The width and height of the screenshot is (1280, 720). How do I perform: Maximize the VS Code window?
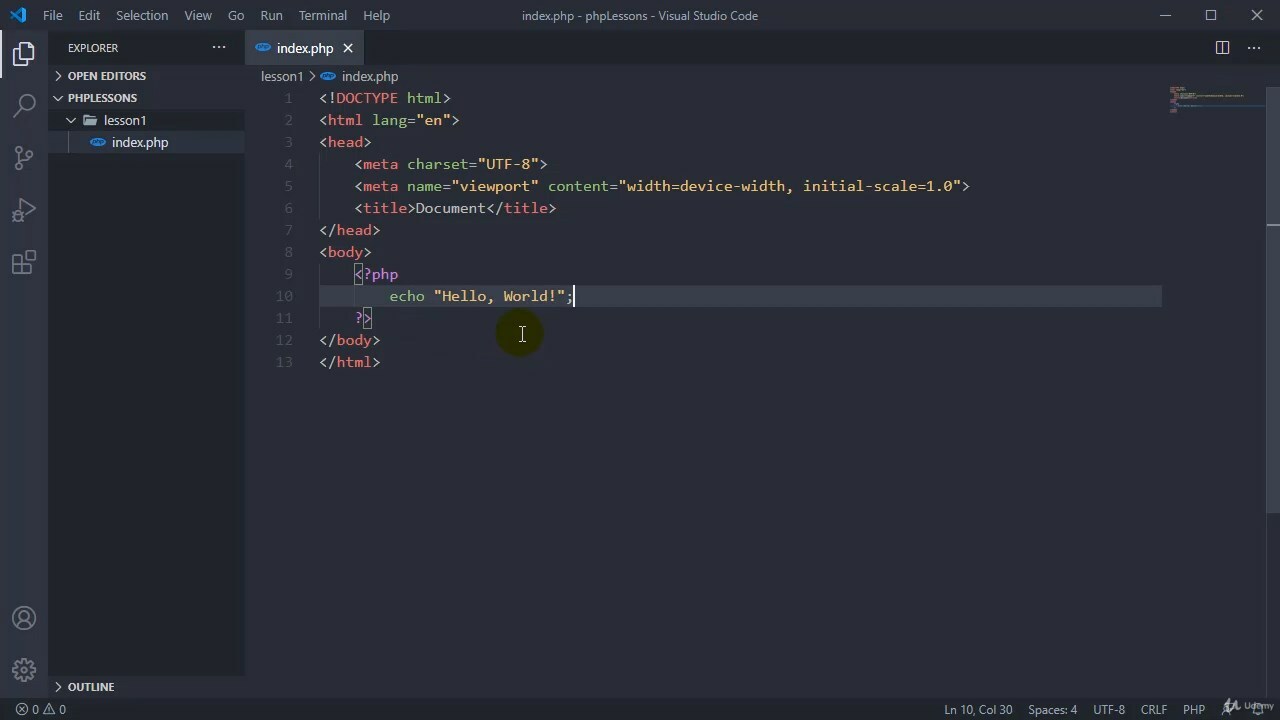point(1211,15)
